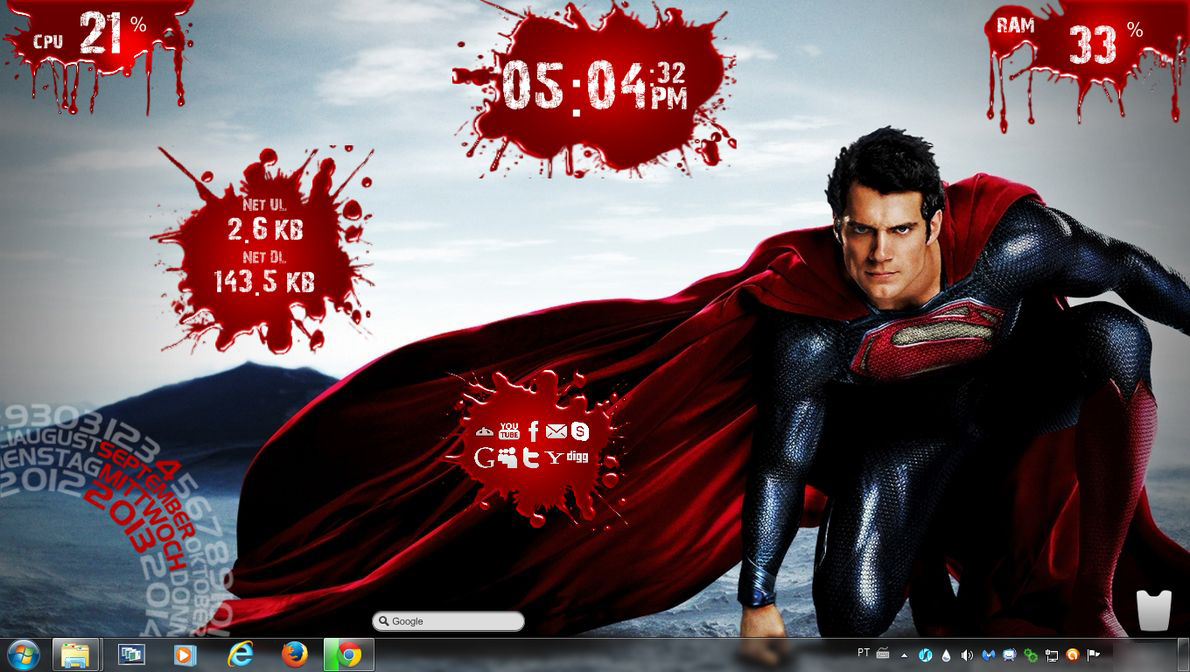The image size is (1190, 672).
Task: Click the red "MITTWOCH" weekday text
Action: point(145,521)
